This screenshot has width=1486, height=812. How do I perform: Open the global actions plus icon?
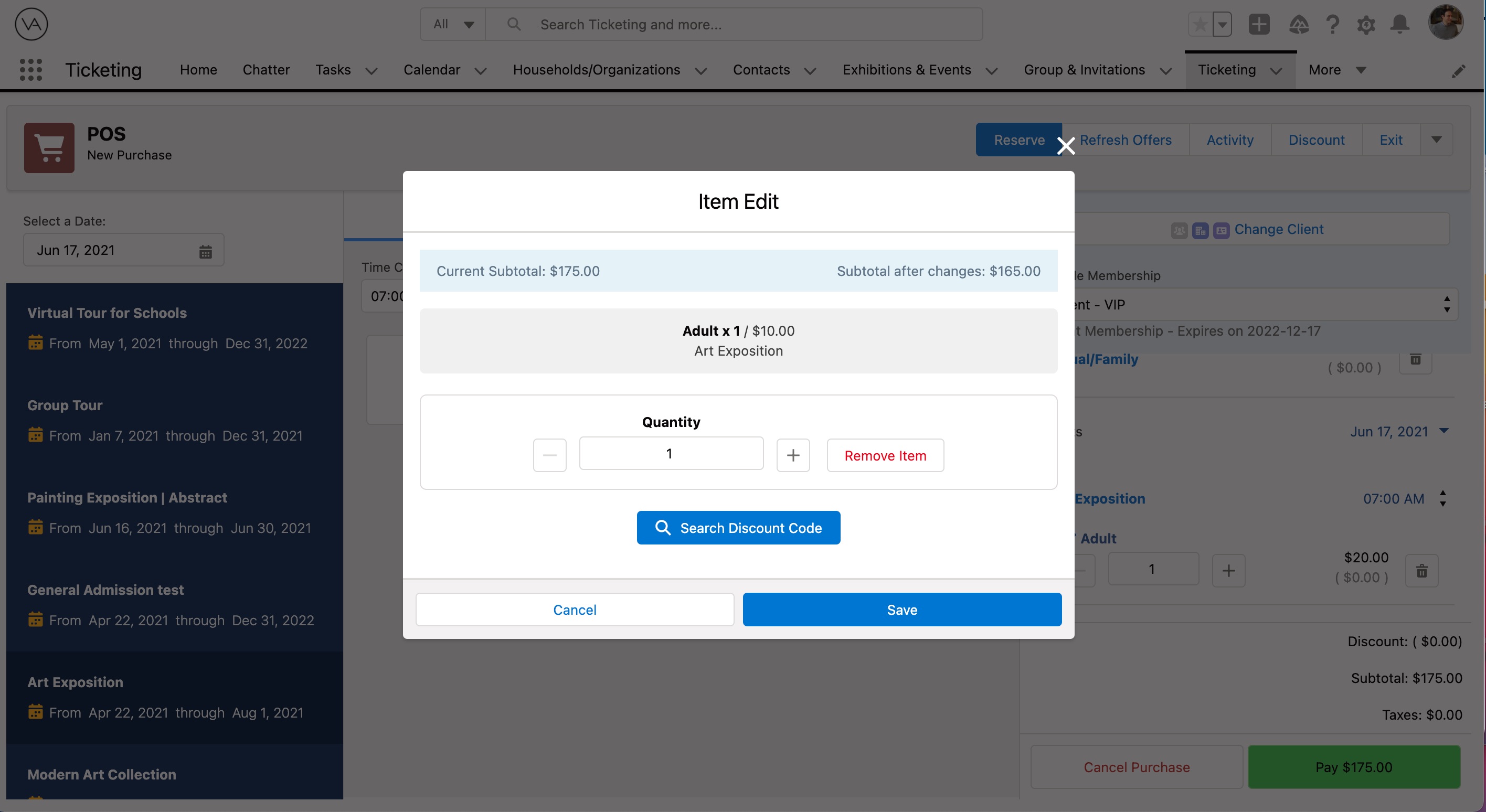click(x=1259, y=24)
